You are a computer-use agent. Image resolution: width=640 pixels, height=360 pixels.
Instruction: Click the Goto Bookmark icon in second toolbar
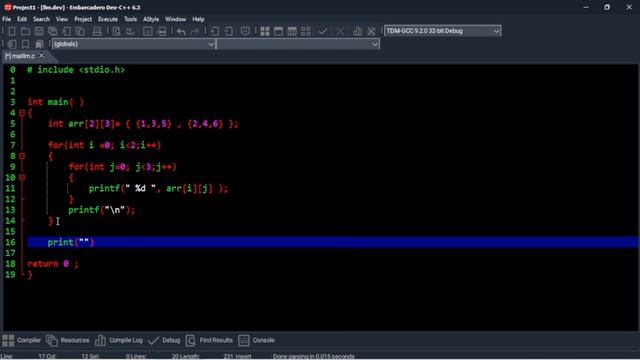point(39,44)
